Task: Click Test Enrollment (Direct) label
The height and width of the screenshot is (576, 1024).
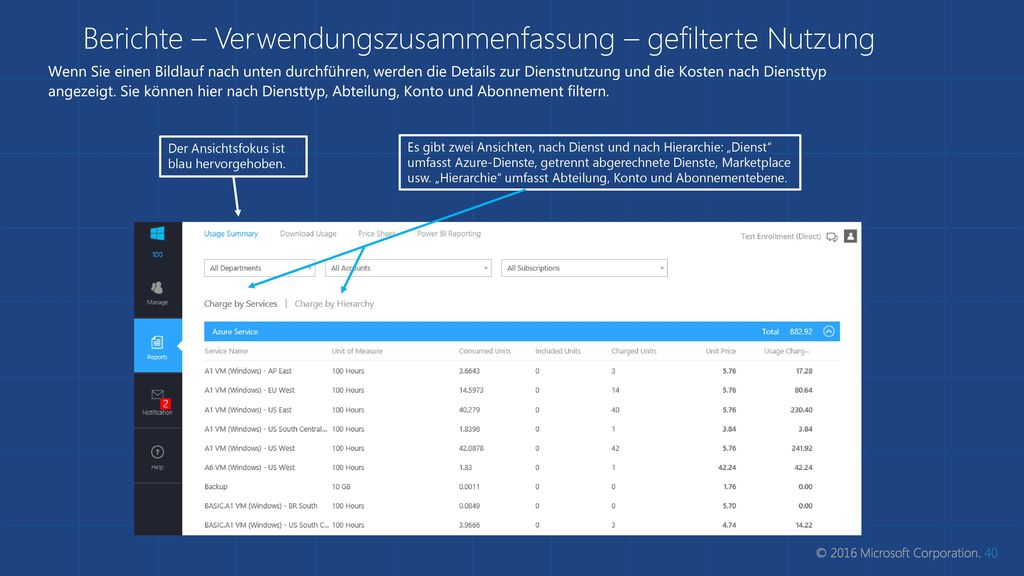Action: pos(780,236)
